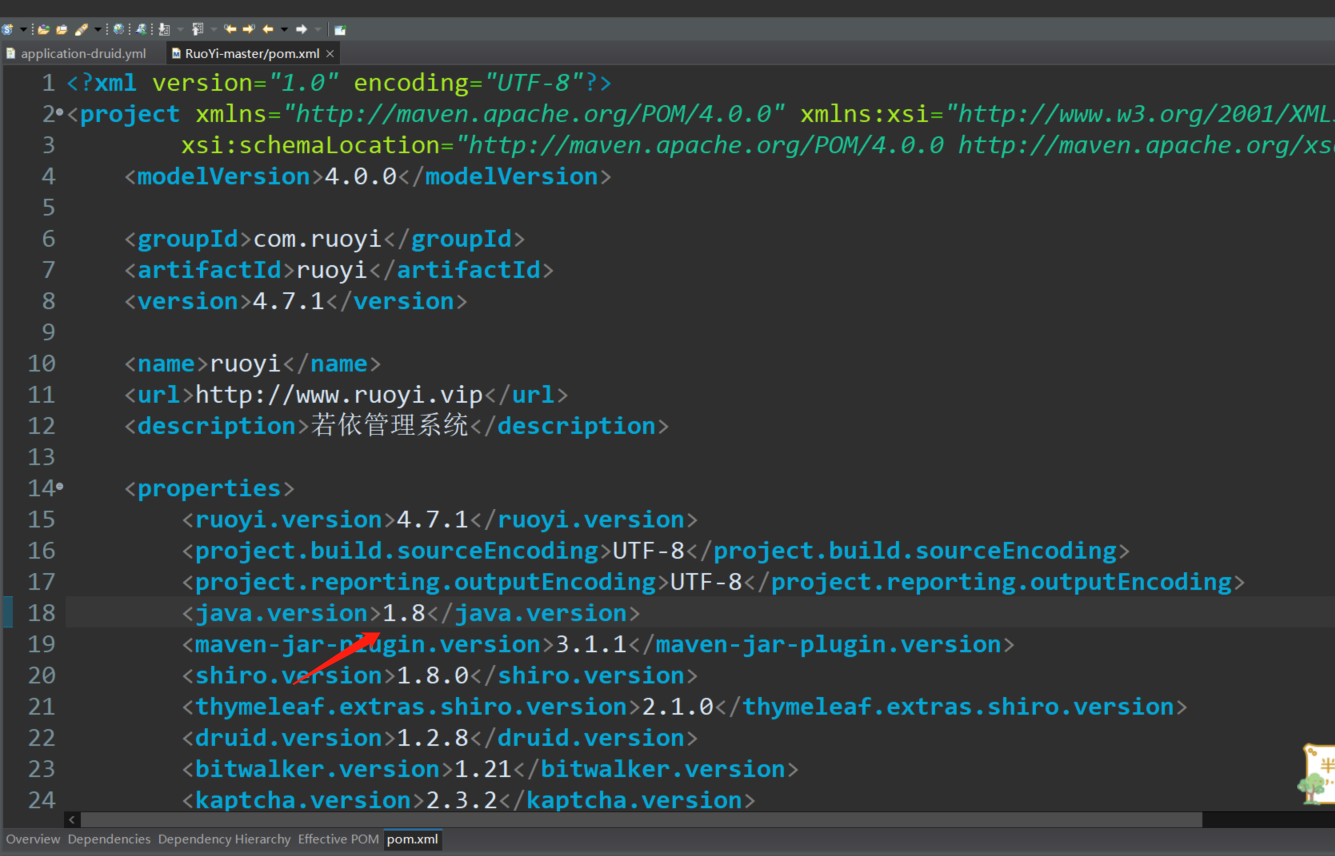Click the druid.version value 1.2.8
The image size is (1335, 856).
433,737
